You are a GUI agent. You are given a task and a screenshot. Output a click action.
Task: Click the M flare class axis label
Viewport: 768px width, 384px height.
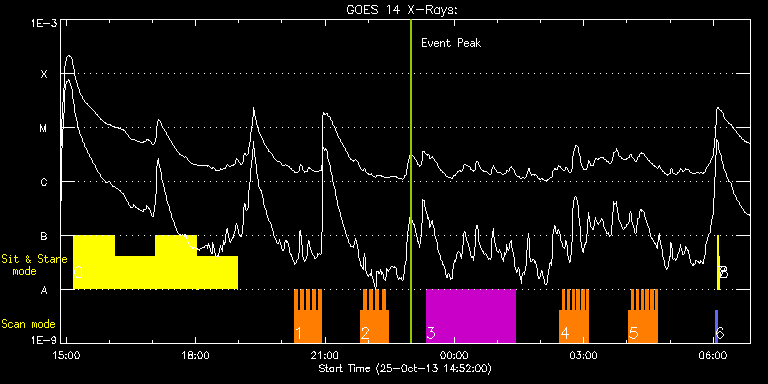click(44, 128)
